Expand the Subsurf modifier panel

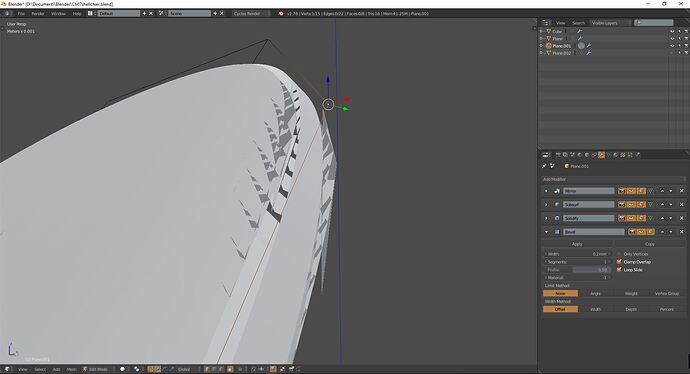(x=547, y=205)
